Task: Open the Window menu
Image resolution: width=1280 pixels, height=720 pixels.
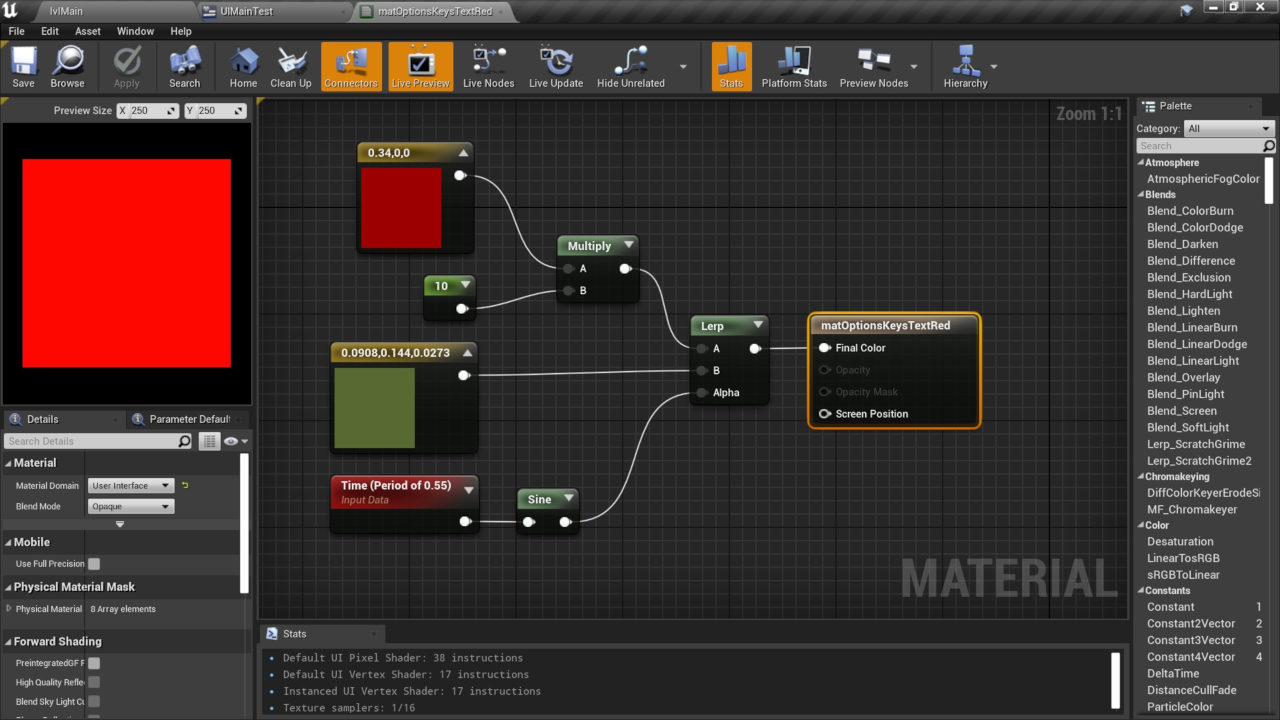Action: 135,31
